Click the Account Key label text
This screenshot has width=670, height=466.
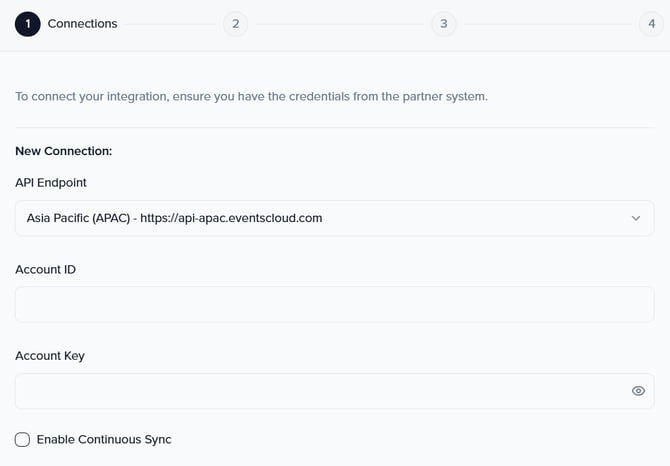click(50, 356)
